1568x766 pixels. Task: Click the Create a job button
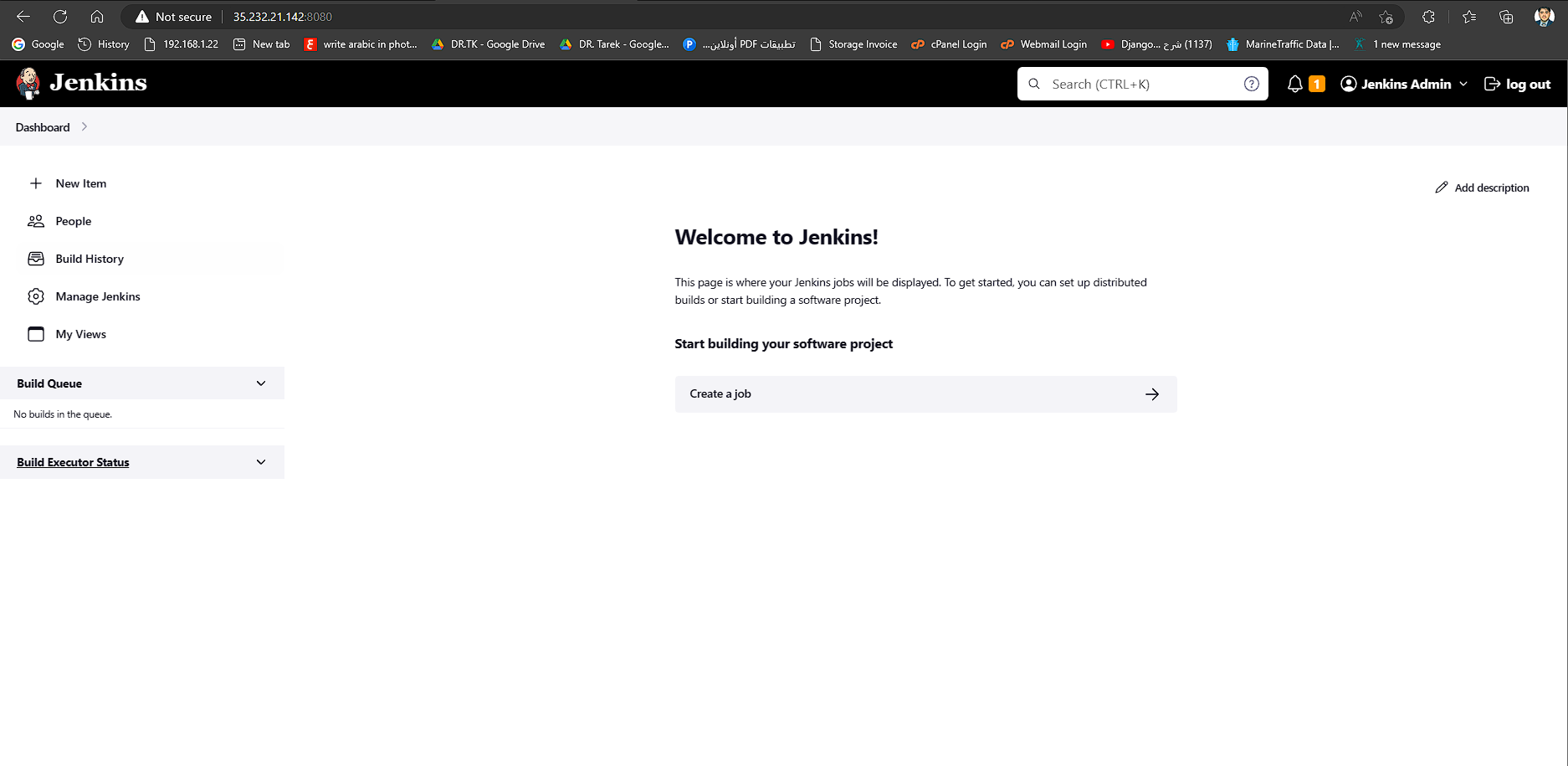925,393
